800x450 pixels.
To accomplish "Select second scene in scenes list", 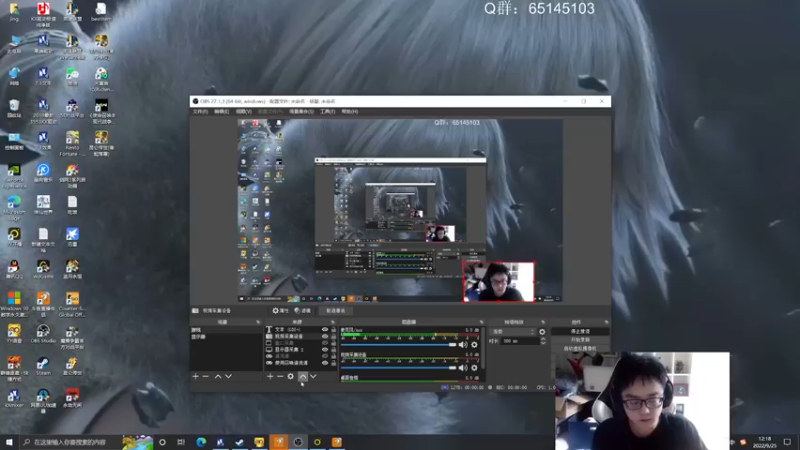I will click(x=226, y=337).
